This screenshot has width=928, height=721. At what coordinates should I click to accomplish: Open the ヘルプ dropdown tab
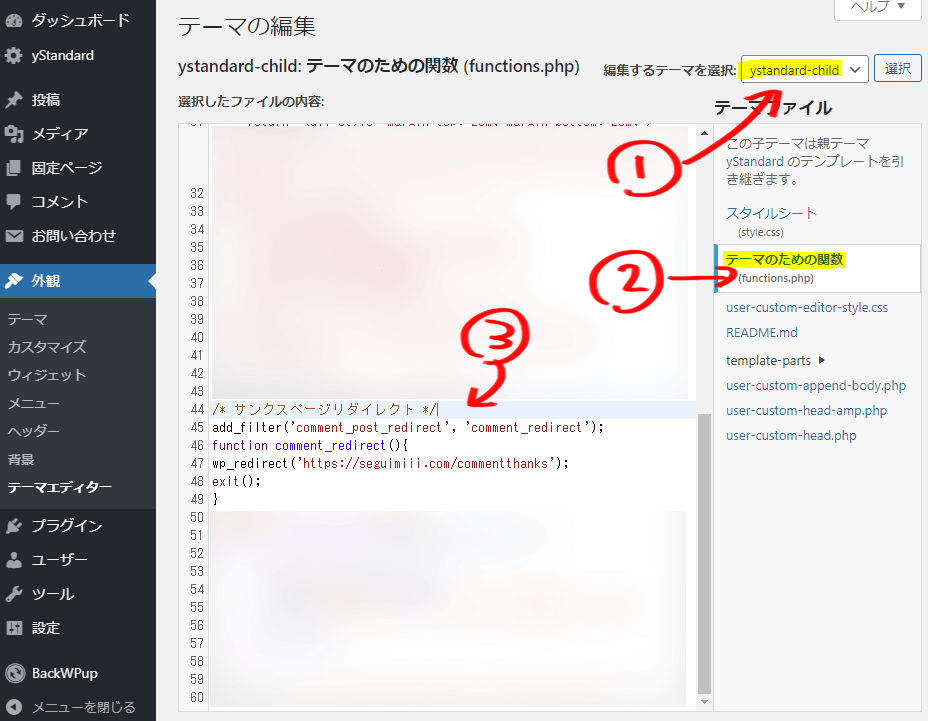(x=878, y=7)
